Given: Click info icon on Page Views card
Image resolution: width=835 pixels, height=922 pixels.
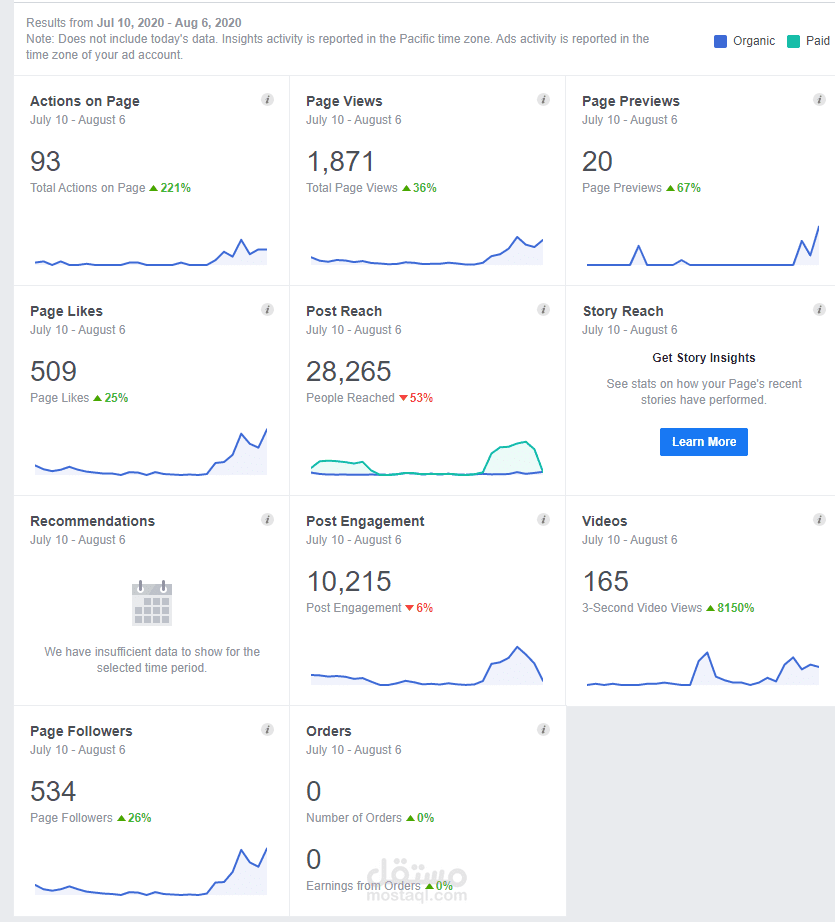Looking at the screenshot, I should coord(543,99).
